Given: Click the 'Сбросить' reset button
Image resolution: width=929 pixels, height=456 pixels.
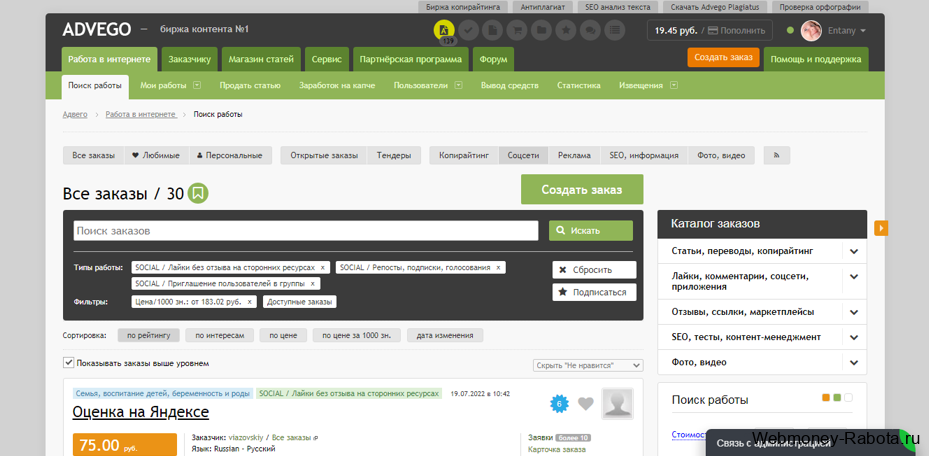Looking at the screenshot, I should (594, 269).
